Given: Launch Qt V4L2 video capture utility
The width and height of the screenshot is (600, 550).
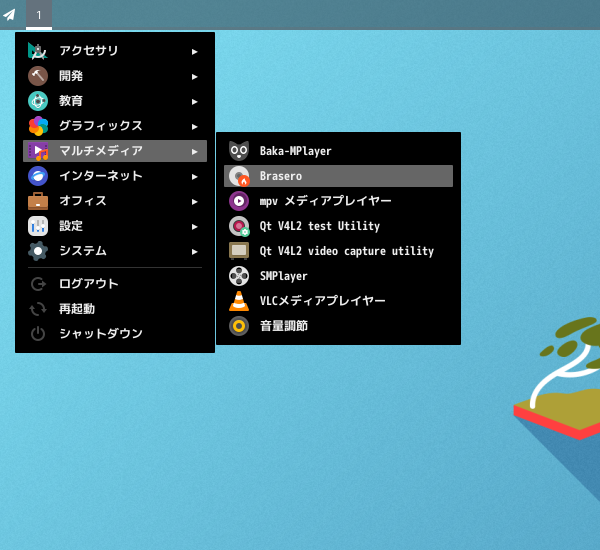Looking at the screenshot, I should click(x=338, y=251).
